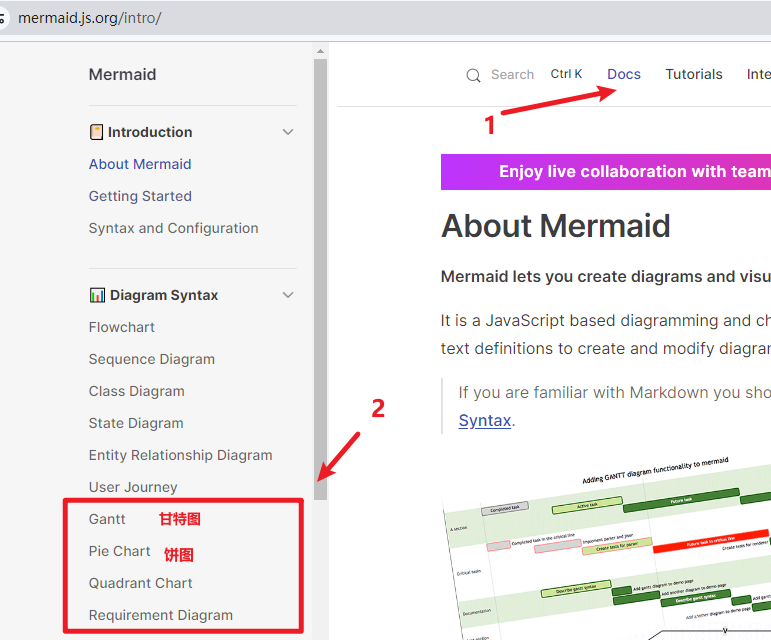Click the About Mermaid page heading
Viewport: 771px width, 640px height.
click(x=556, y=226)
